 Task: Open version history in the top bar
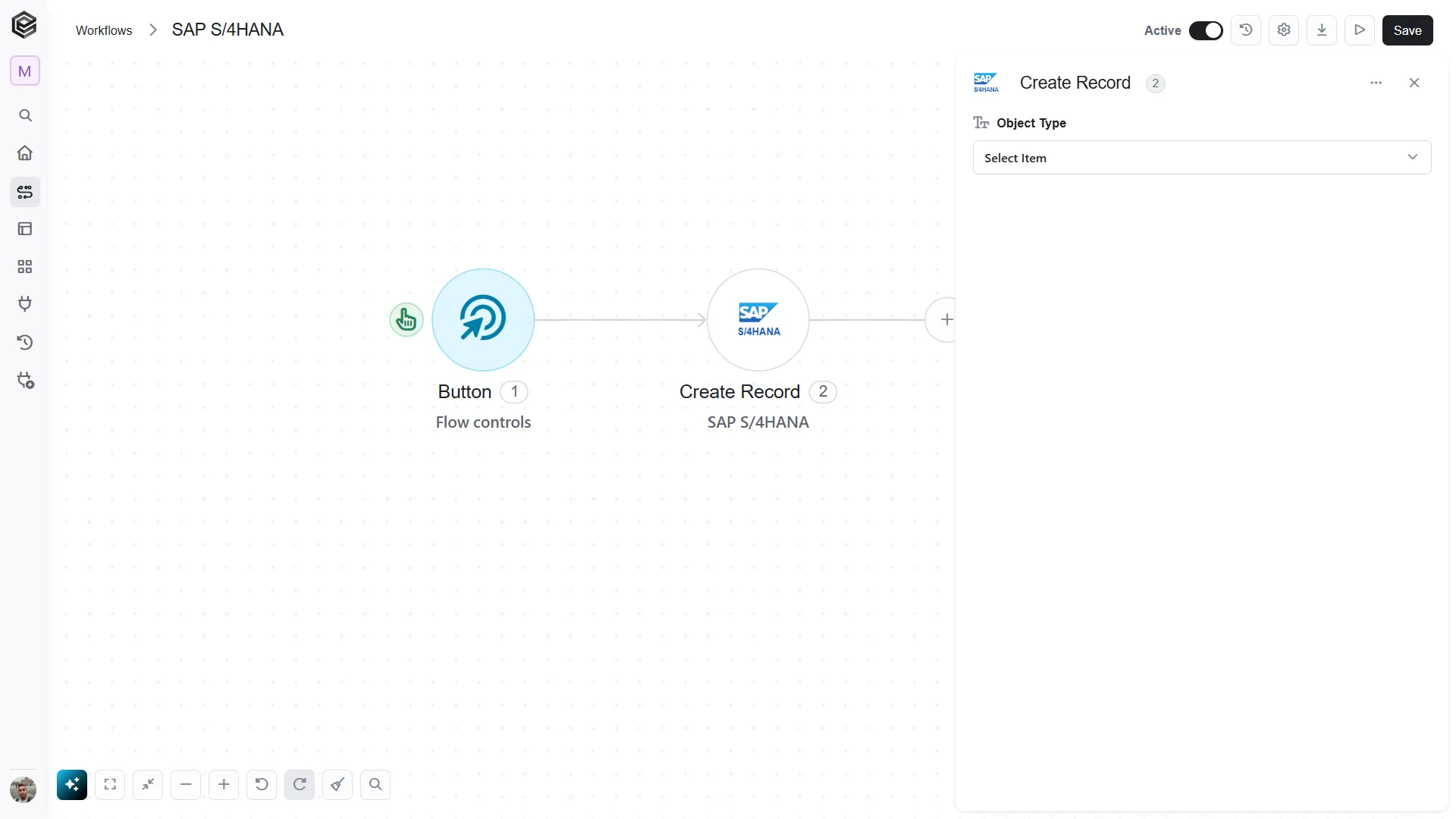click(x=1246, y=30)
